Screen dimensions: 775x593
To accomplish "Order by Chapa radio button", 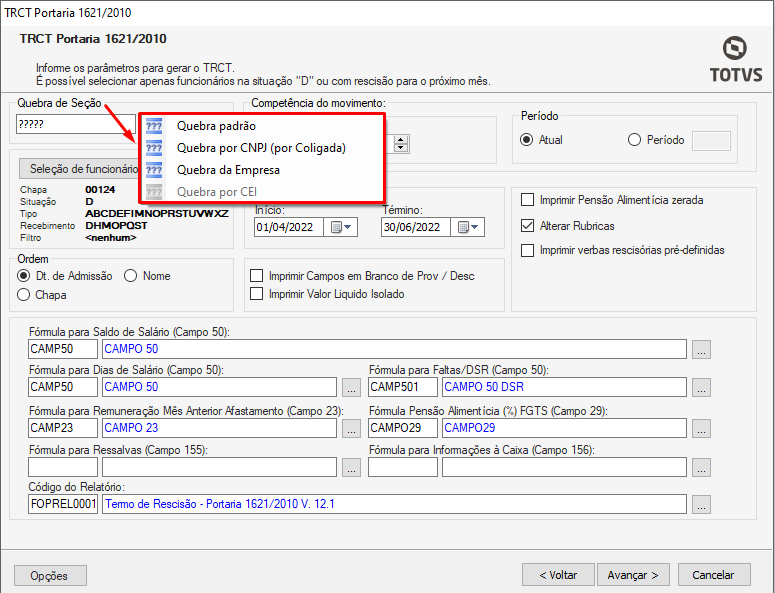I will coord(23,295).
